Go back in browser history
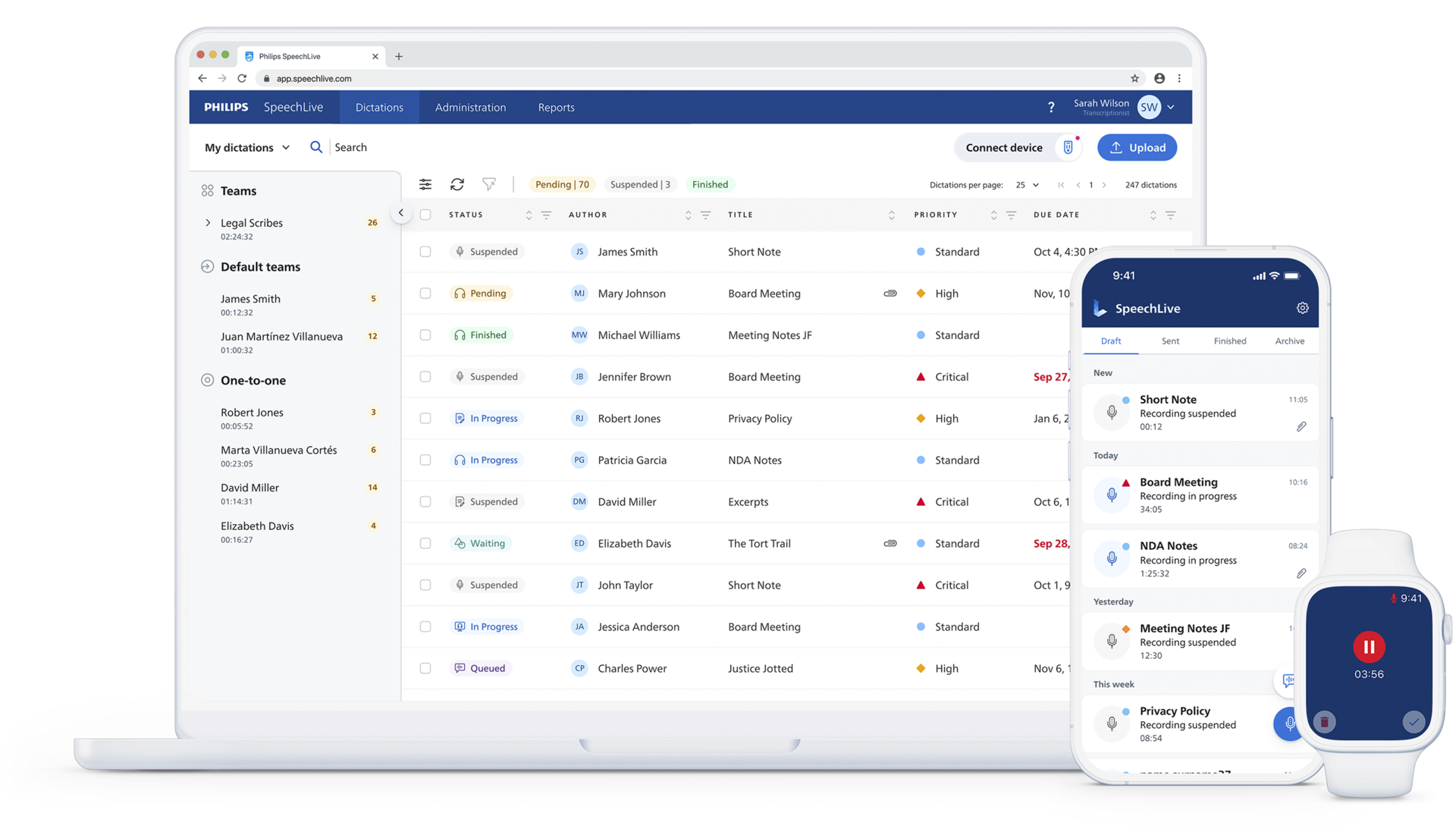The height and width of the screenshot is (826, 1456). click(x=202, y=78)
